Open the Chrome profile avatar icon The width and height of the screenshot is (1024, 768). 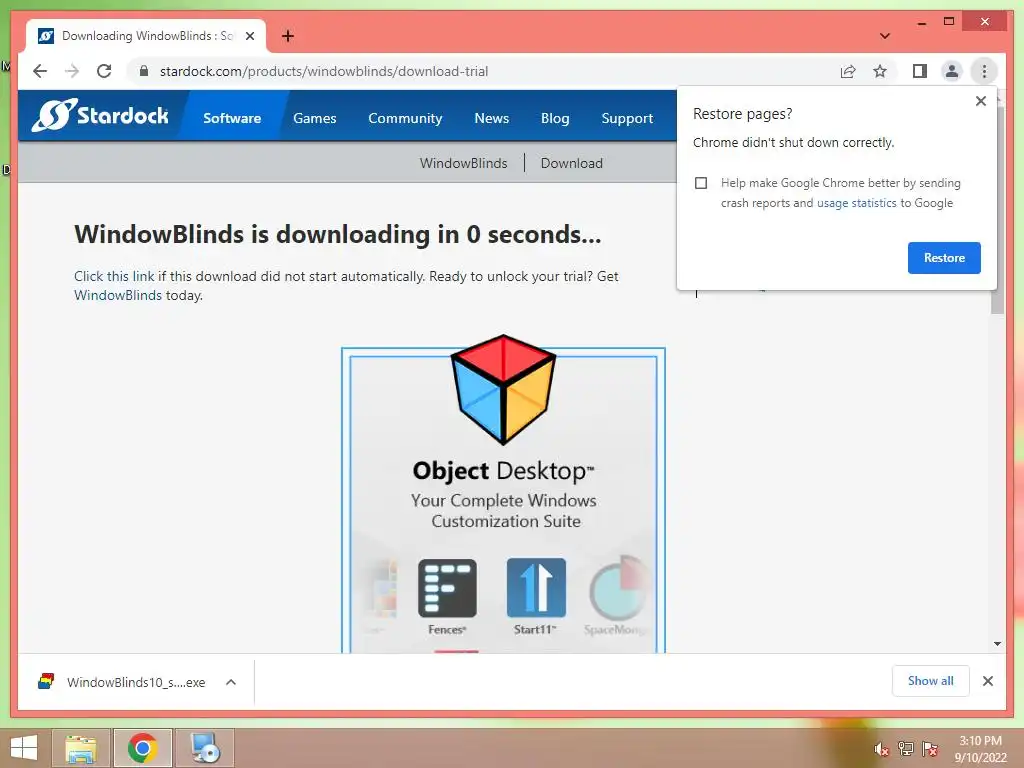(952, 71)
